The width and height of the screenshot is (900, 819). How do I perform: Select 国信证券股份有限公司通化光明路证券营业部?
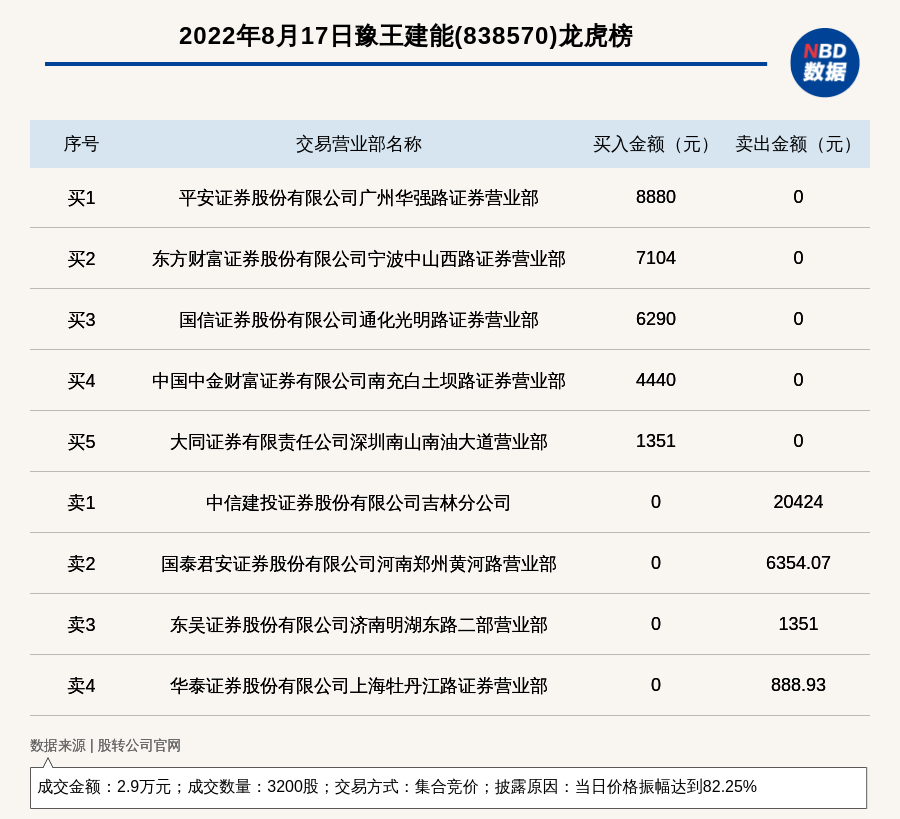(x=359, y=320)
